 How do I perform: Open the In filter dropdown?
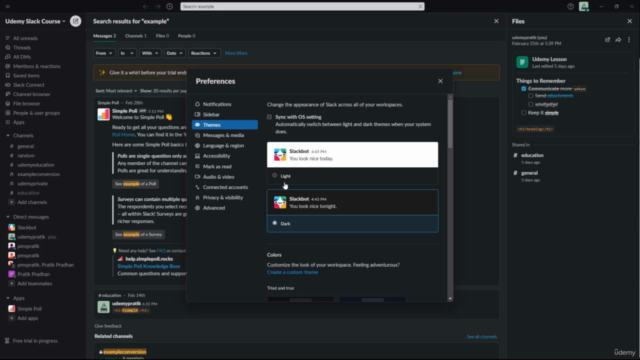pos(127,53)
